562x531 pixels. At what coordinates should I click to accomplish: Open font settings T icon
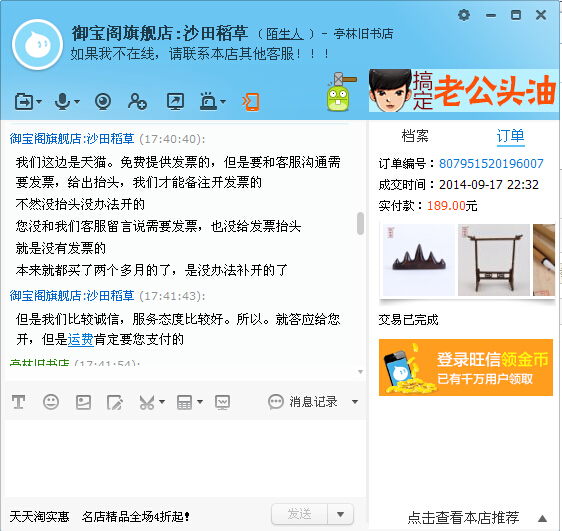[x=19, y=402]
